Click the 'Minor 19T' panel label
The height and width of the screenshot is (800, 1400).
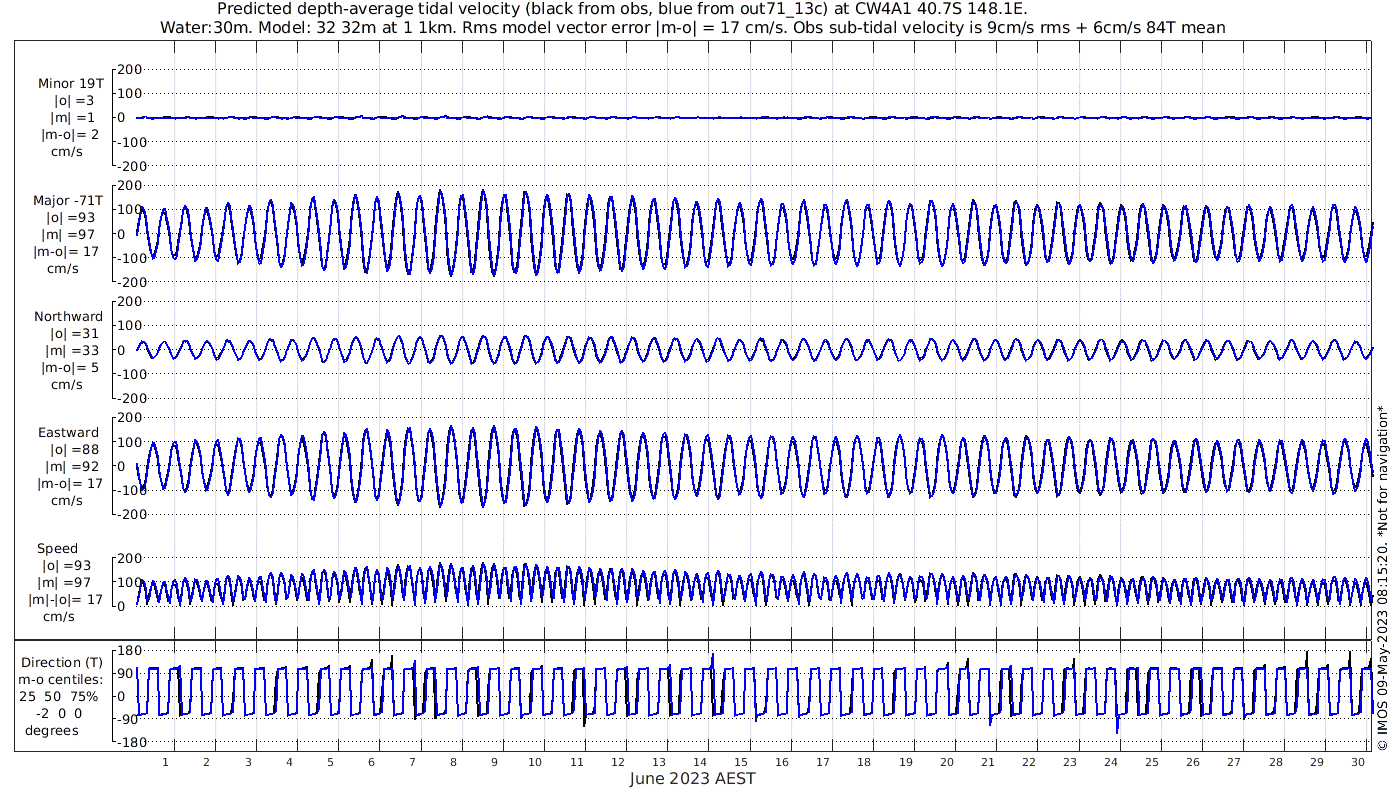pyautogui.click(x=69, y=84)
